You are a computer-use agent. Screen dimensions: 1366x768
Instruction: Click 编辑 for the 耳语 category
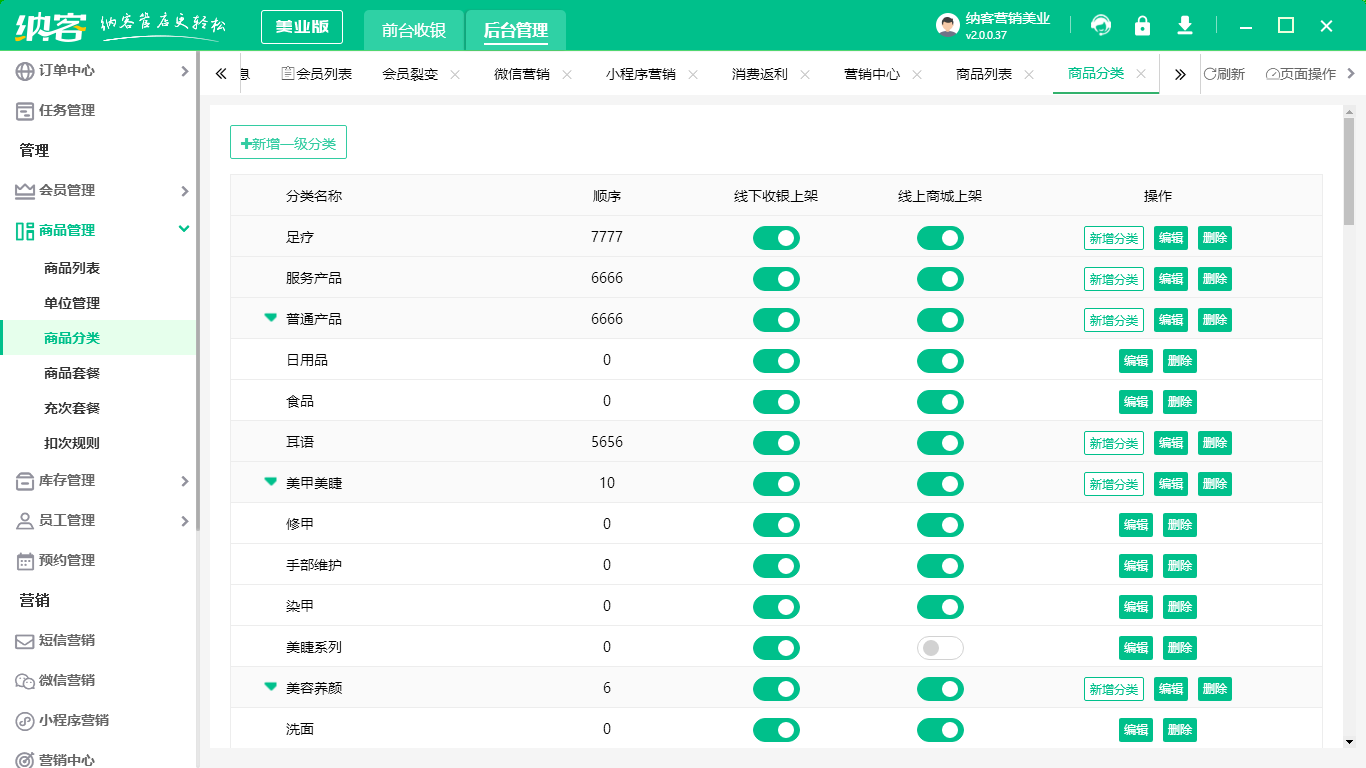point(1171,443)
